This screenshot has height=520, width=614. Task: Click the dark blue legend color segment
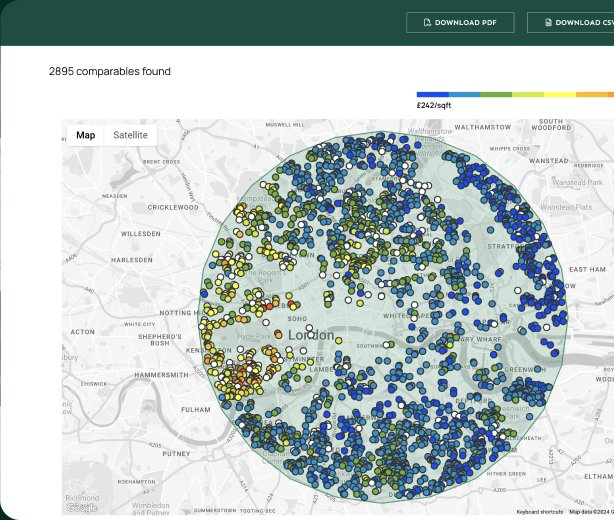point(433,94)
